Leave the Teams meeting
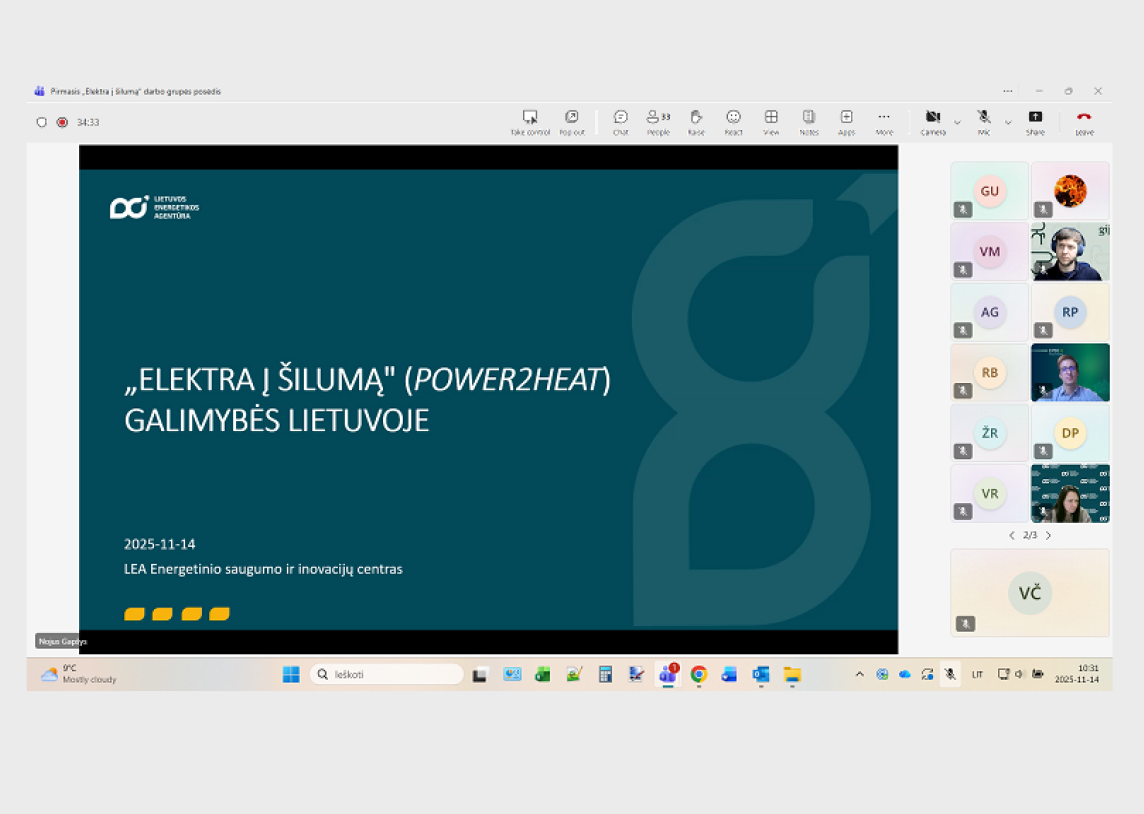 (1082, 118)
